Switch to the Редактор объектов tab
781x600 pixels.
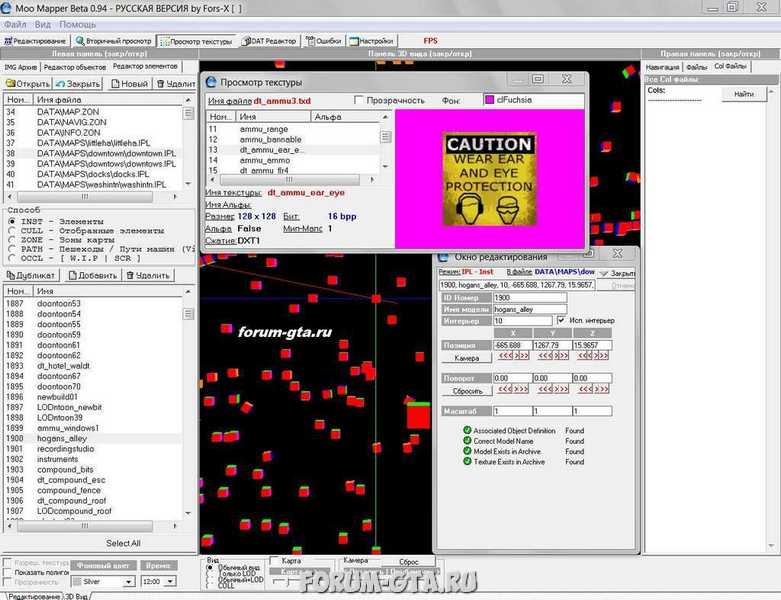point(75,67)
